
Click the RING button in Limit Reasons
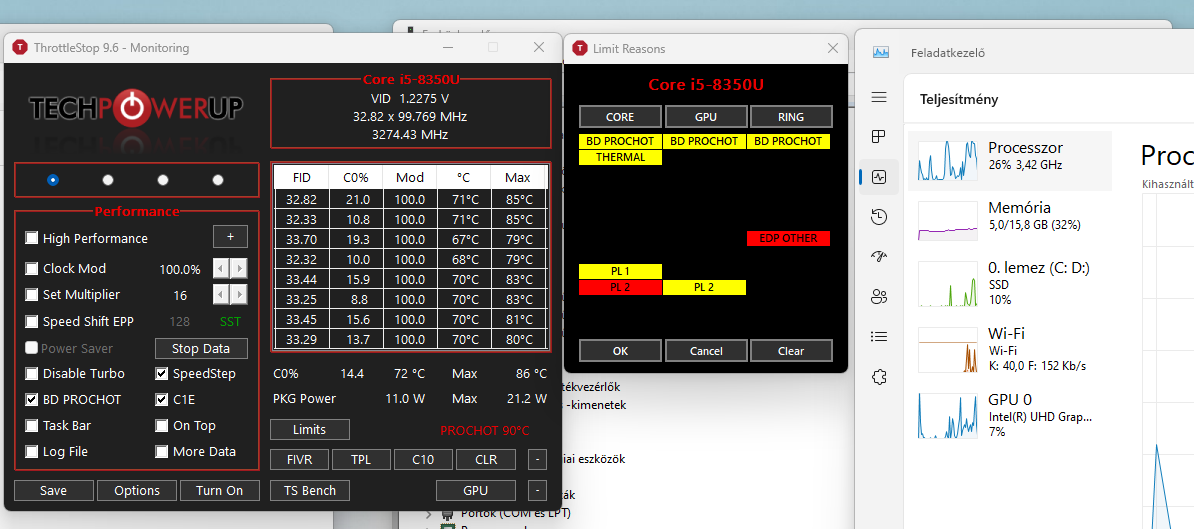click(x=791, y=116)
